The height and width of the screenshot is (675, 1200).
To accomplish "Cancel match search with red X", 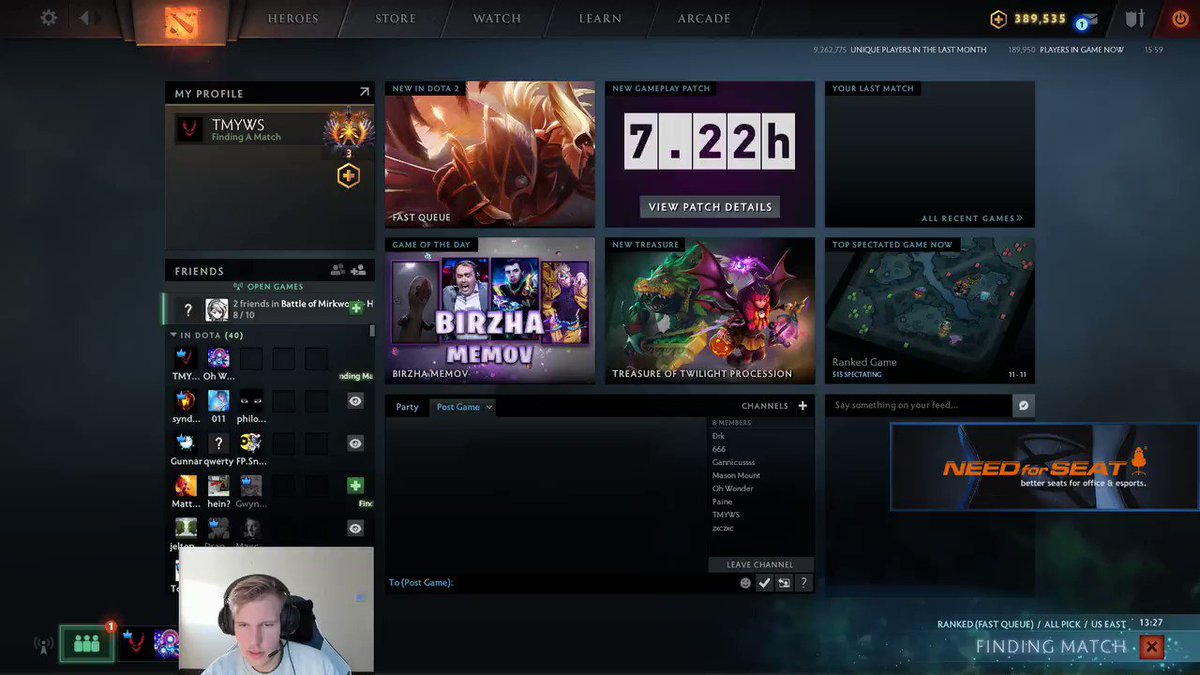I will [1152, 647].
